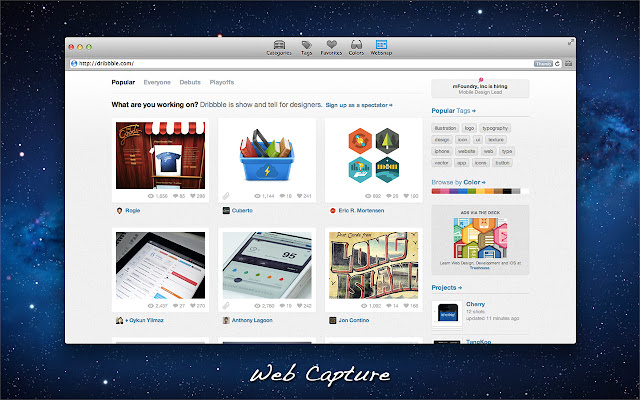Open the Projects heading link

click(x=447, y=287)
